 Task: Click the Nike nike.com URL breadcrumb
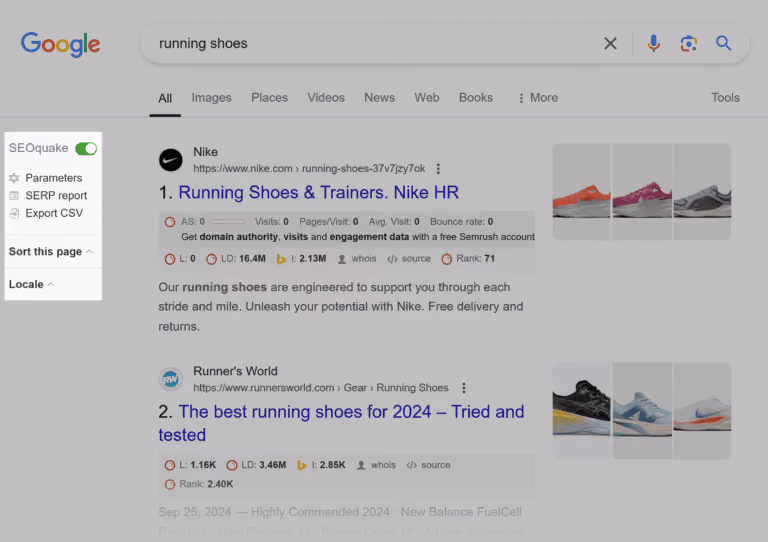[309, 168]
